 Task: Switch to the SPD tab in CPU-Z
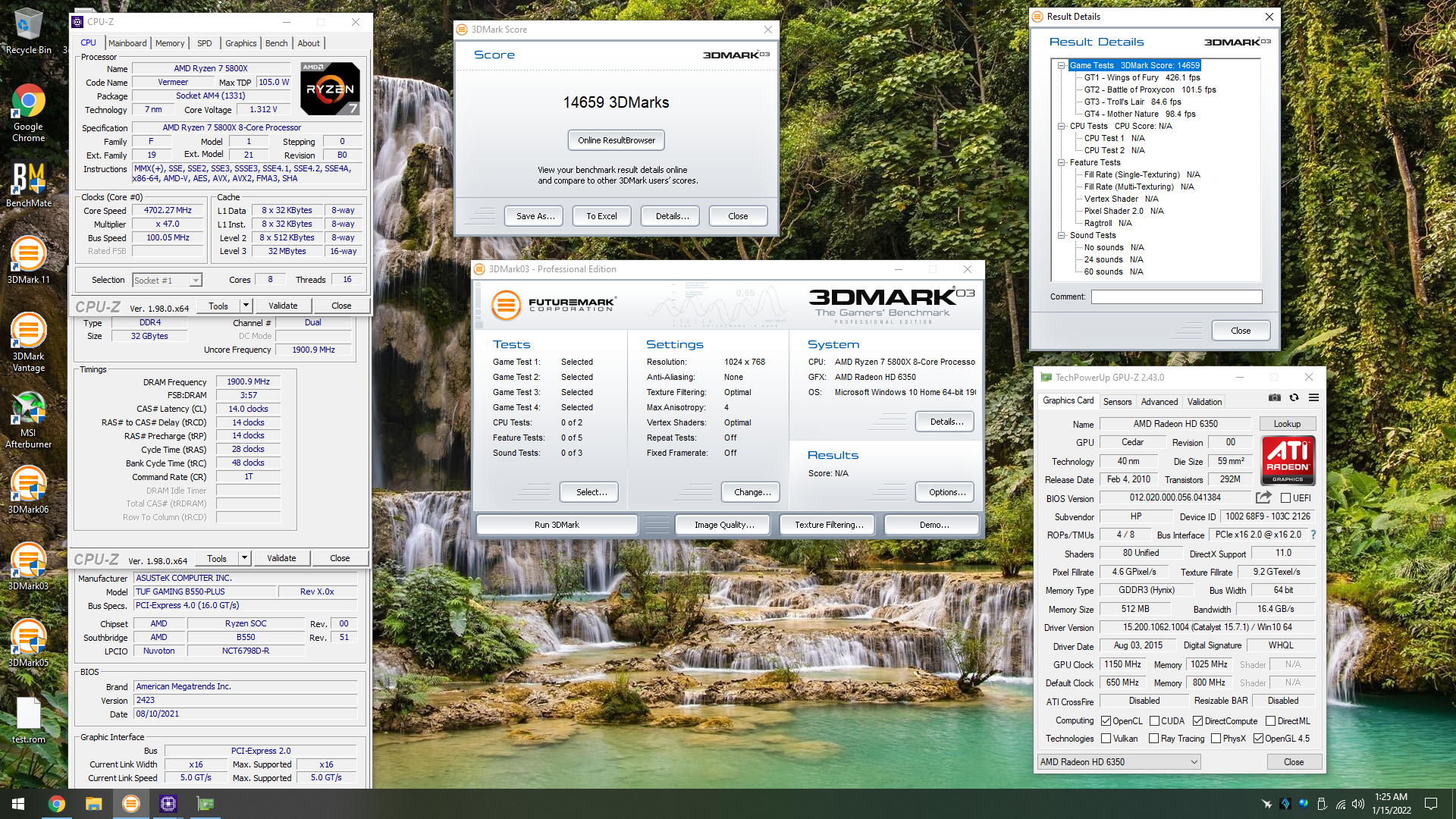coord(205,43)
